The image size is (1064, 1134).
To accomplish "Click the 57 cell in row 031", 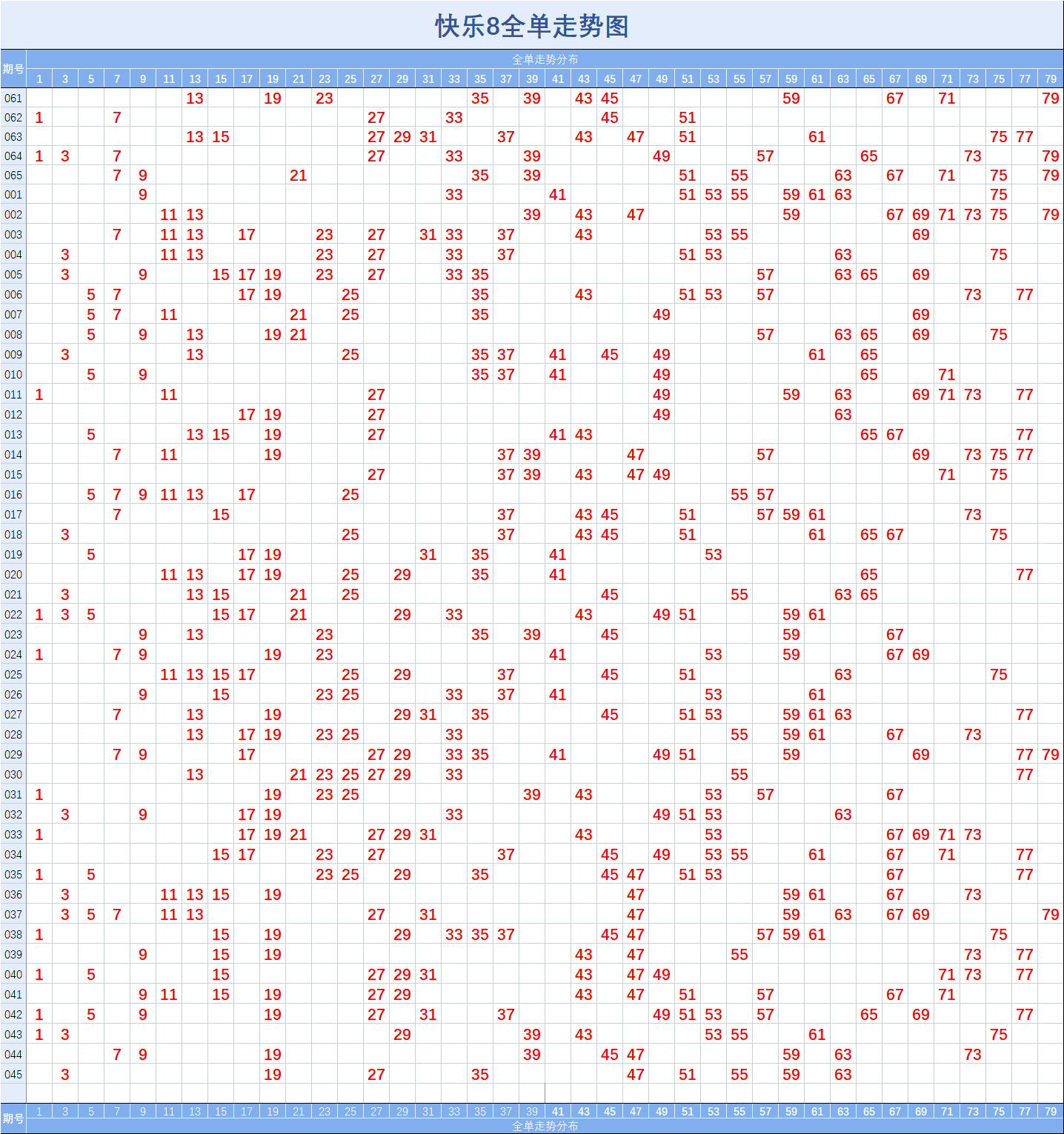I will tap(765, 795).
